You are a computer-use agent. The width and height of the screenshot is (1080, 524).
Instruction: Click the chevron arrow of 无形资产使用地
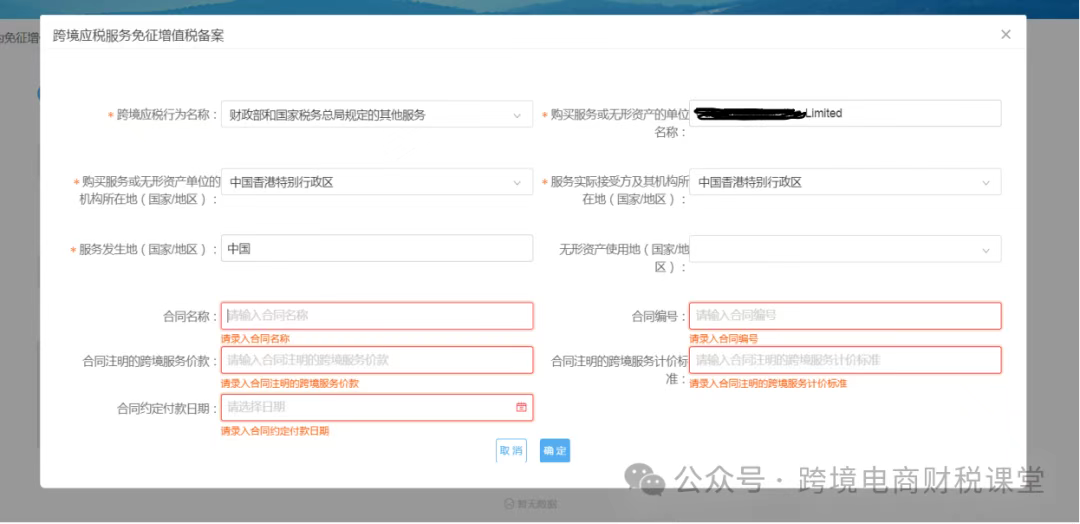coord(986,249)
